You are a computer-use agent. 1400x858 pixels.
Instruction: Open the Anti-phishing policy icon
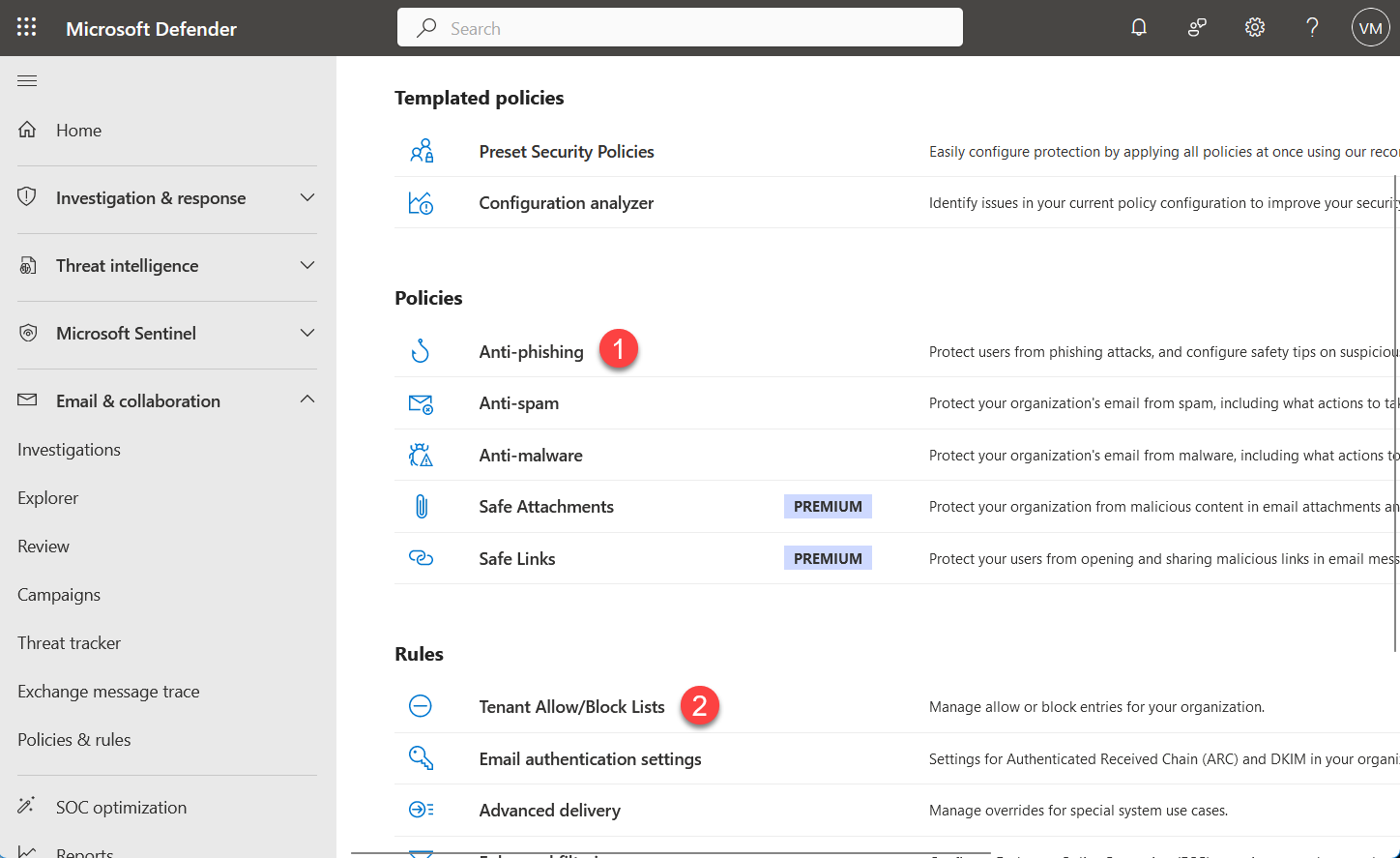[421, 351]
